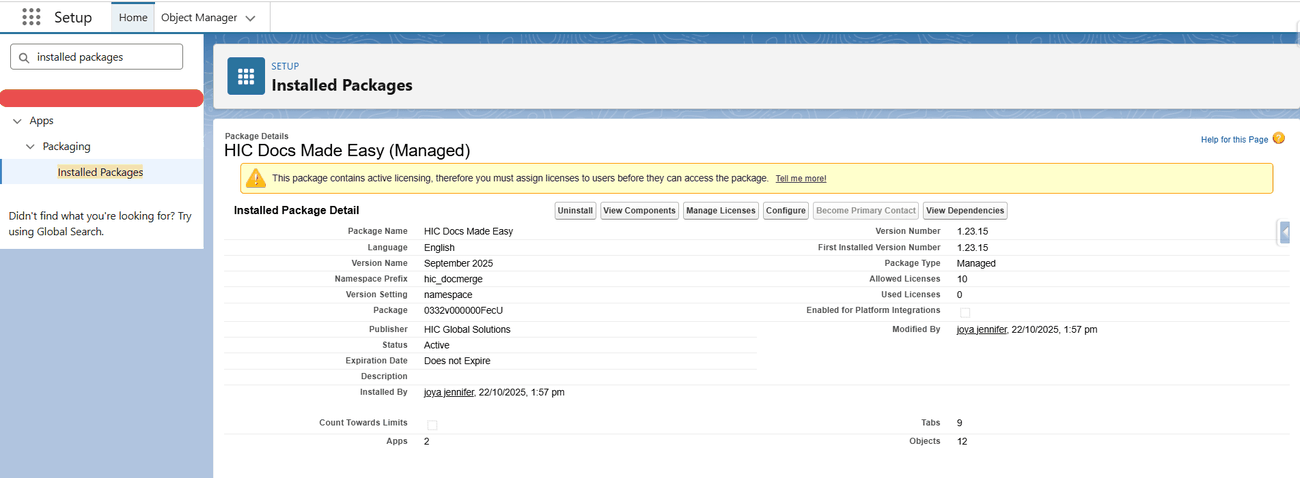This screenshot has width=1300, height=478.
Task: Select Package Name value HIC Docs Made Easy
Action: click(x=468, y=231)
